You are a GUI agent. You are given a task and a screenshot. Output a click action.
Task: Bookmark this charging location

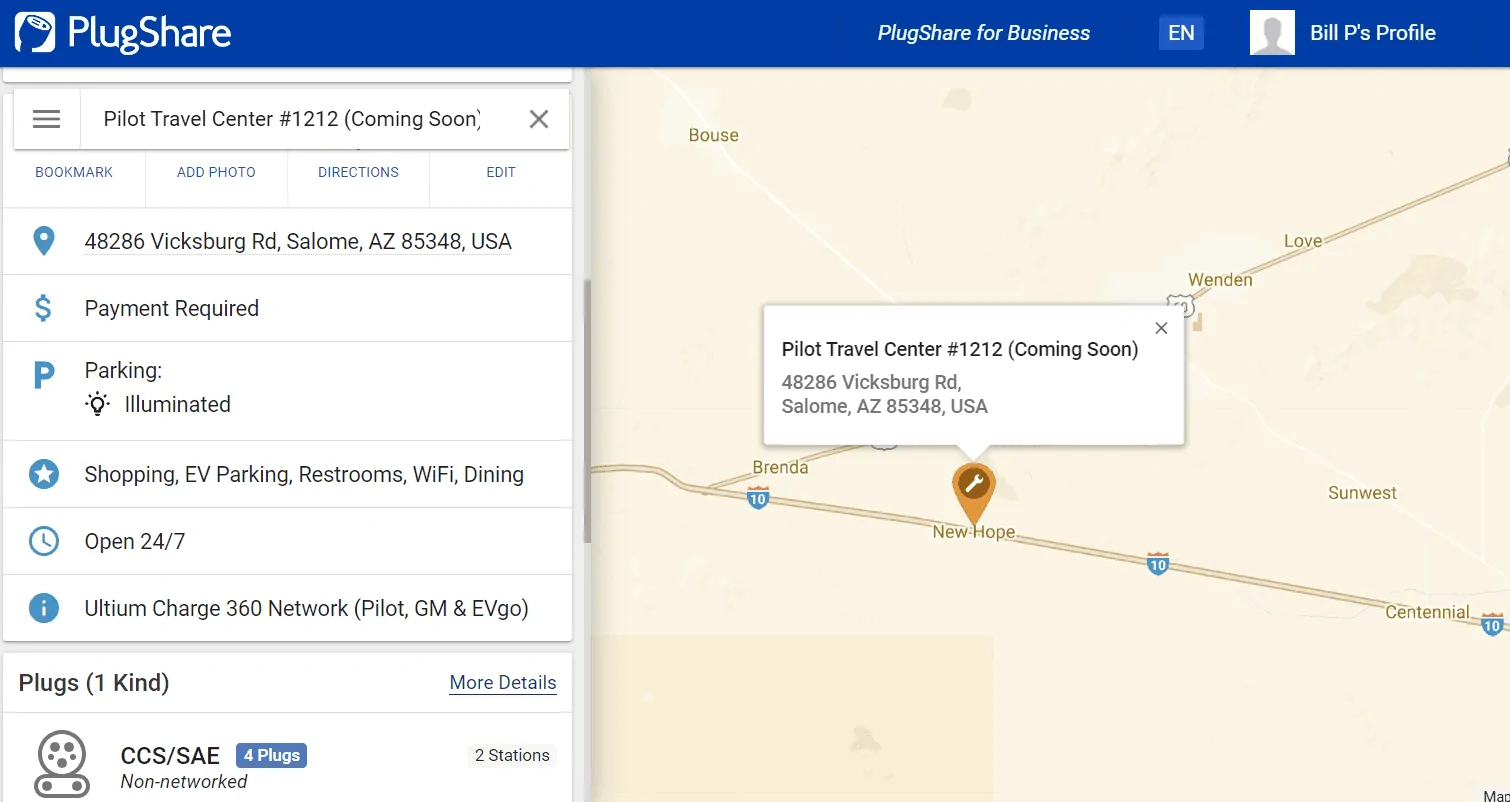[74, 172]
